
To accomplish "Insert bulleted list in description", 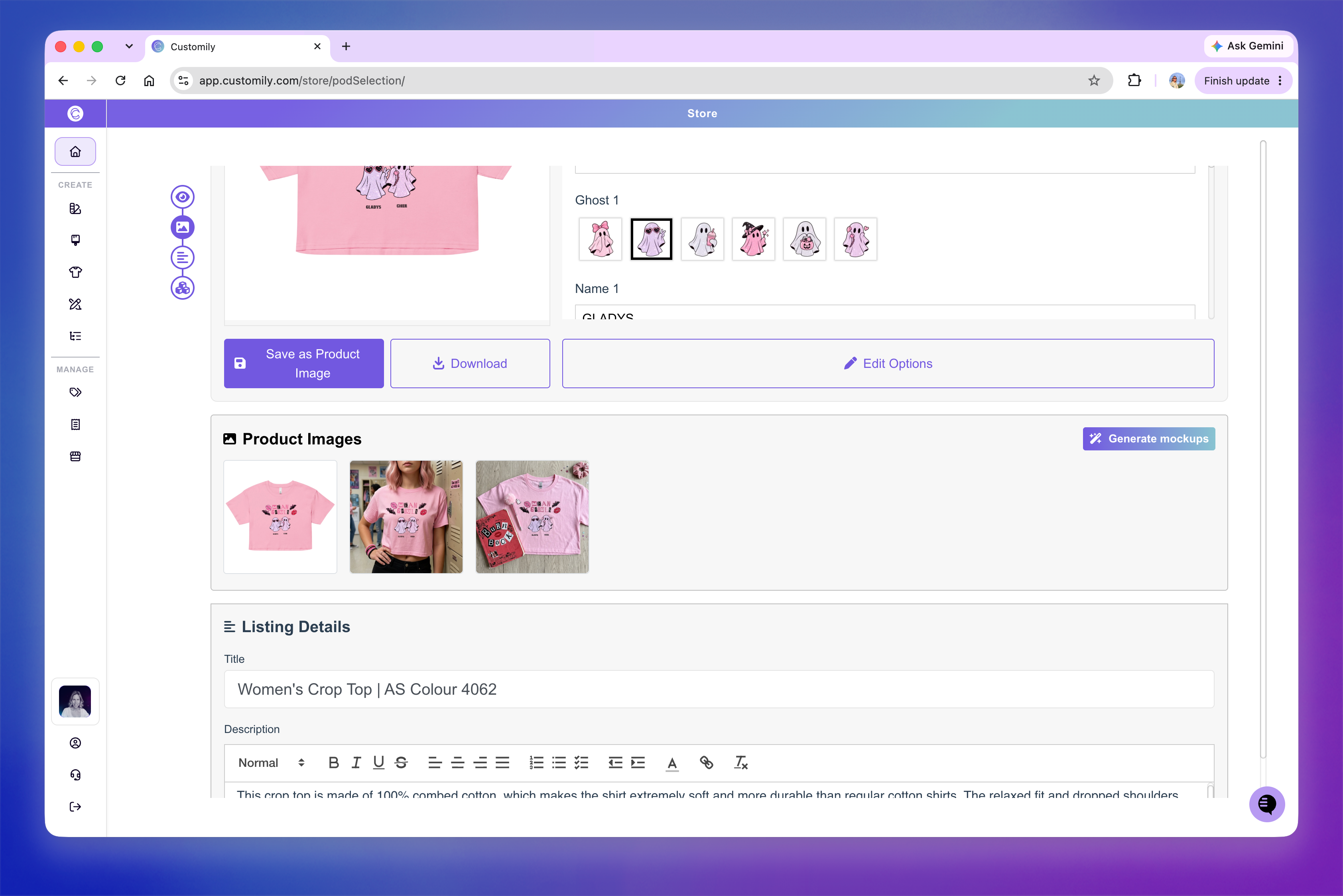I will click(559, 763).
